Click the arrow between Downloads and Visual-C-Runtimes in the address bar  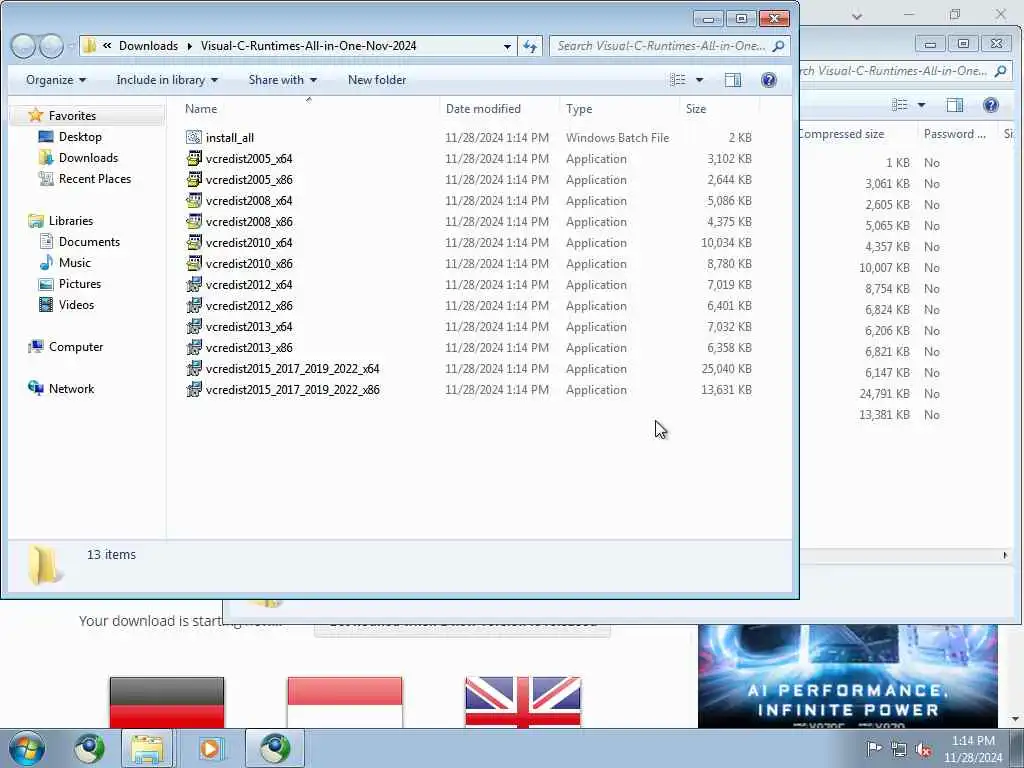tap(189, 46)
